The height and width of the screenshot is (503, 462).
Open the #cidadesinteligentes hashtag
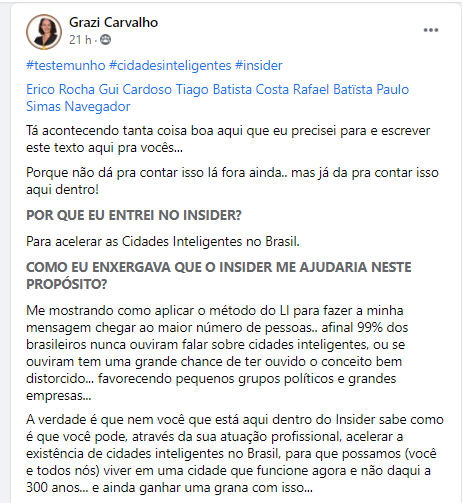pos(170,65)
